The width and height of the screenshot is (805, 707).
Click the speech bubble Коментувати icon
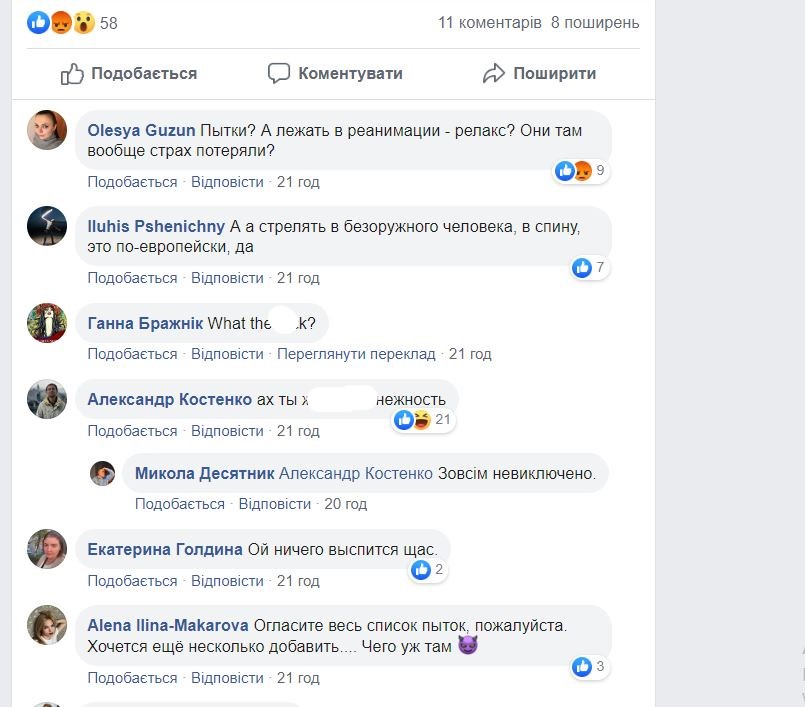(x=279, y=73)
